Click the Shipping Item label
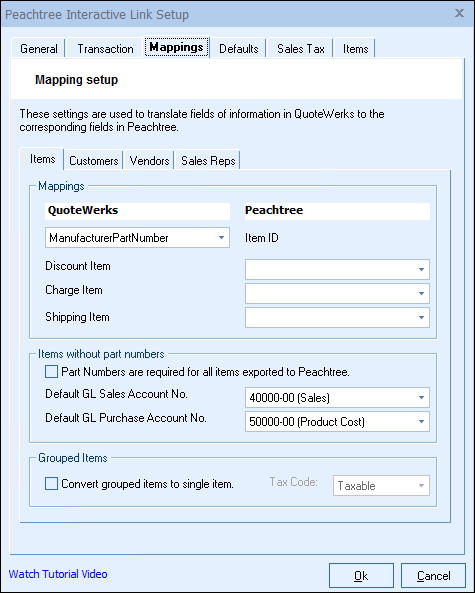The height and width of the screenshot is (593, 475). [78, 317]
